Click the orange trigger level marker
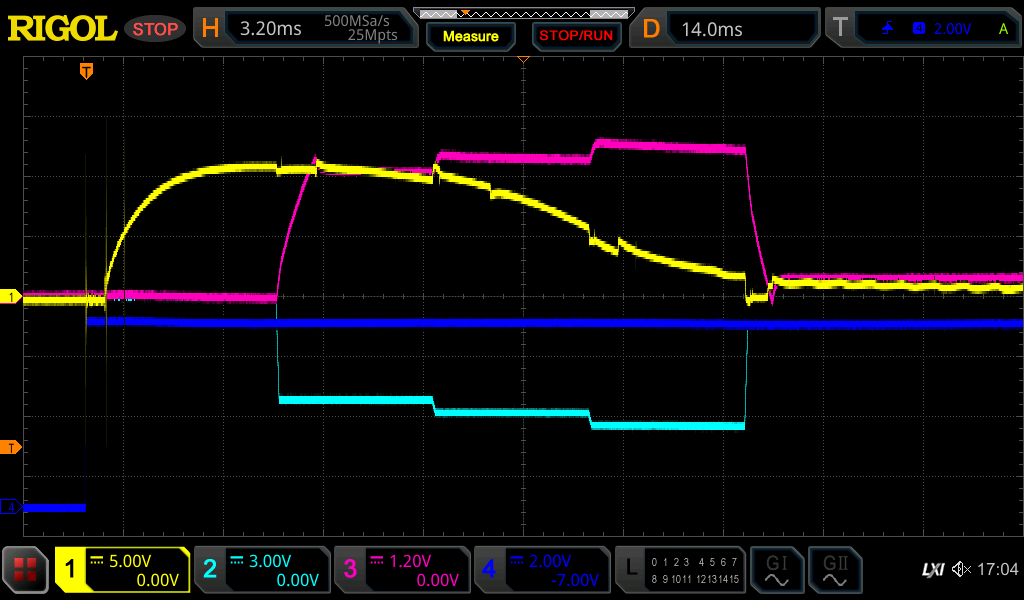Image resolution: width=1024 pixels, height=600 pixels. 11,446
